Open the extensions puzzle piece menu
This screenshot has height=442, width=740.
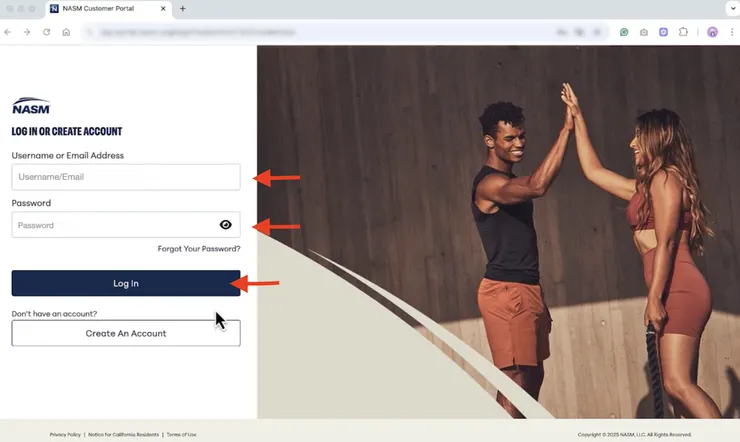(x=683, y=32)
